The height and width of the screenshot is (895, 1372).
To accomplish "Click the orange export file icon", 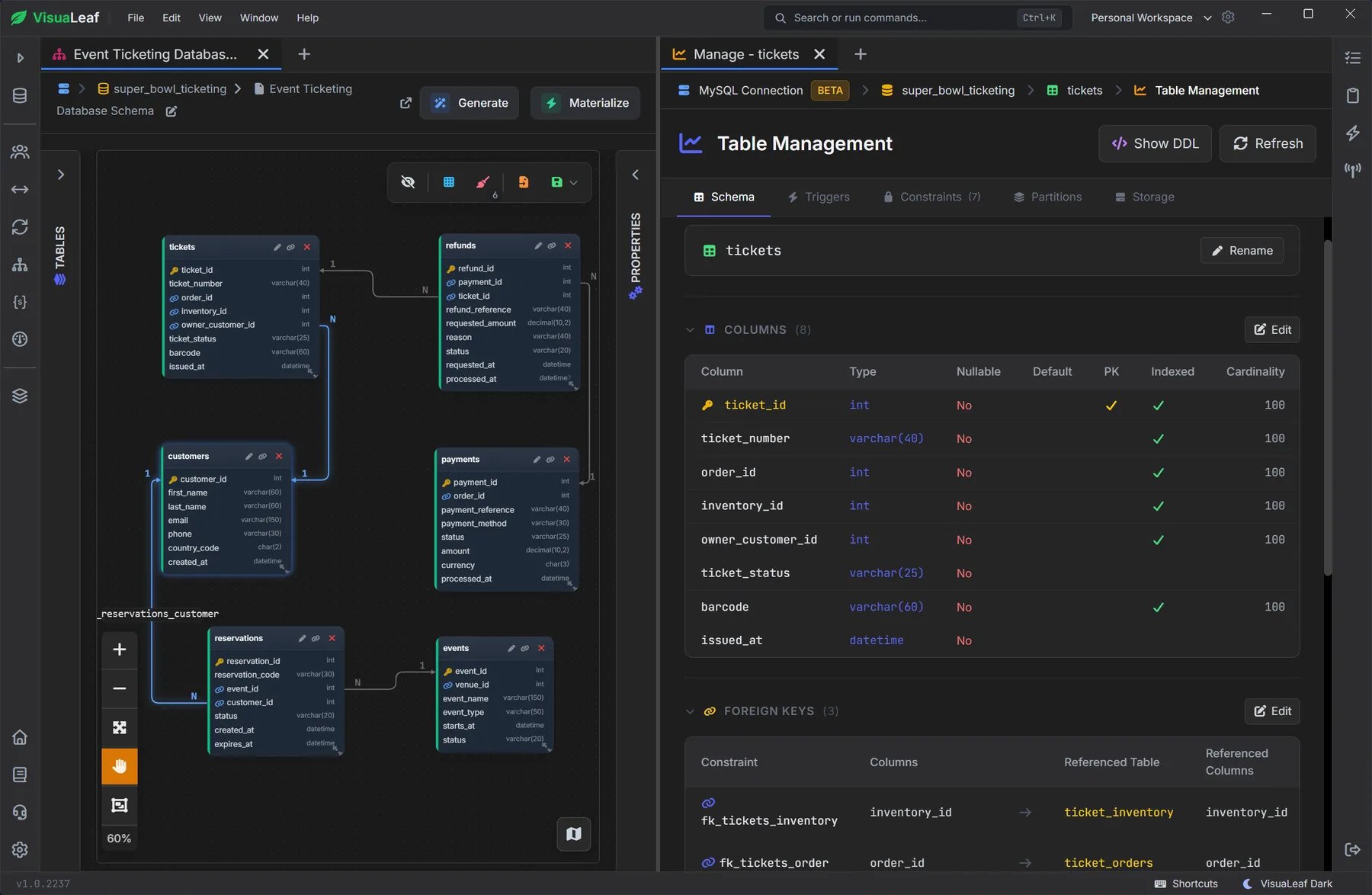I will tap(524, 182).
